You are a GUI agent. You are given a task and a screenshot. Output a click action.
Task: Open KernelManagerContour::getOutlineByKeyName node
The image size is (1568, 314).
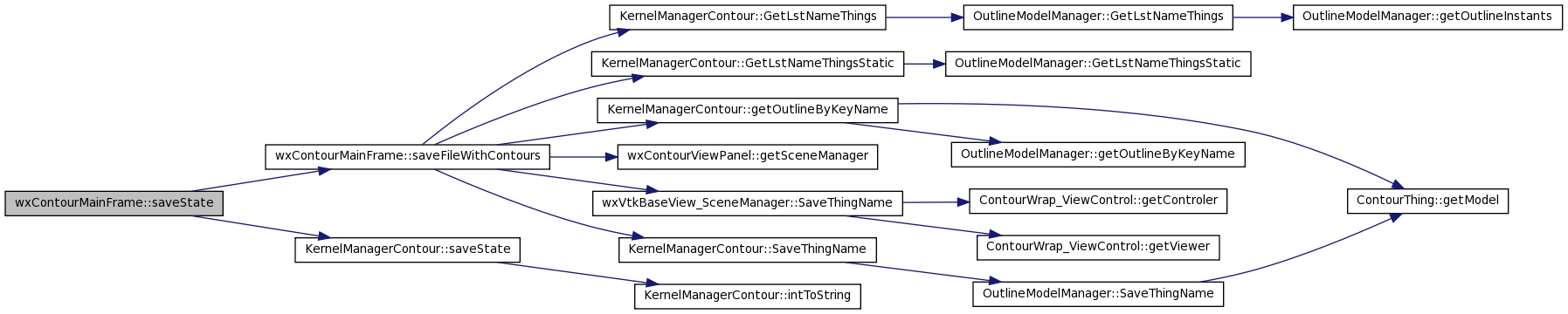click(x=748, y=110)
